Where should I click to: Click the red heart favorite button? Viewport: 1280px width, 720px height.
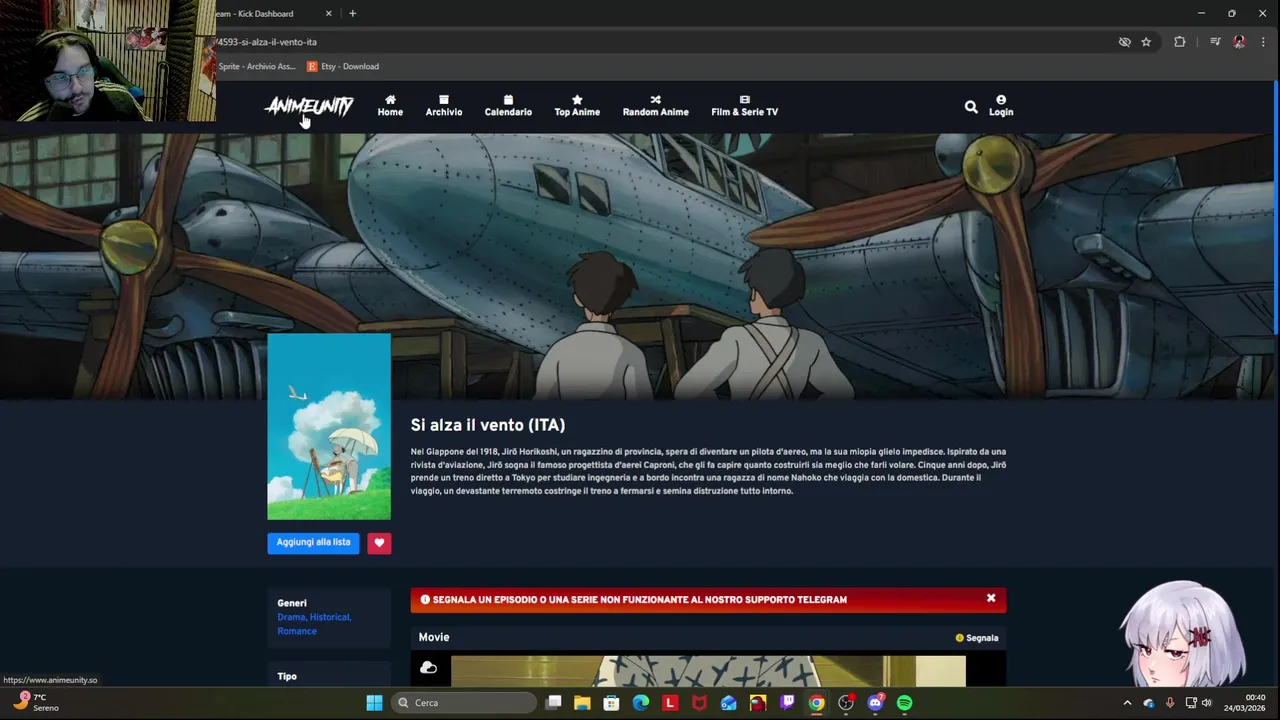(x=379, y=543)
